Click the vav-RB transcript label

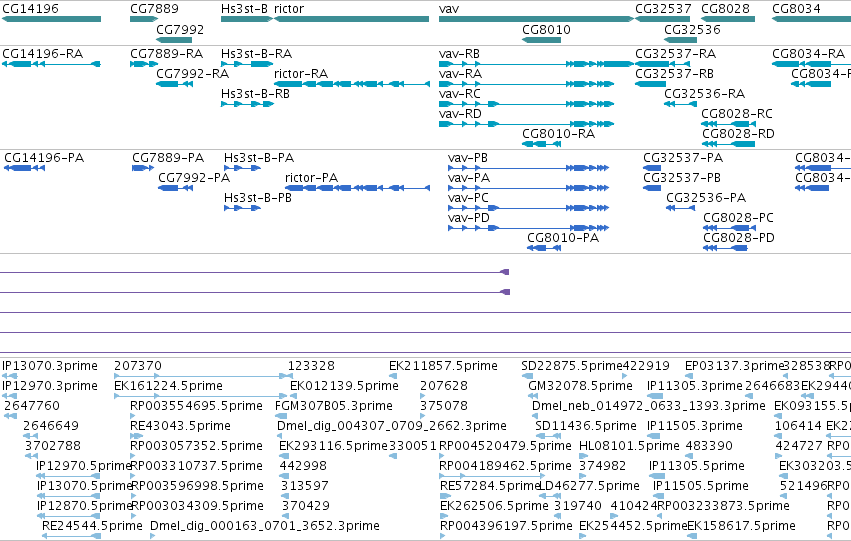(x=459, y=54)
